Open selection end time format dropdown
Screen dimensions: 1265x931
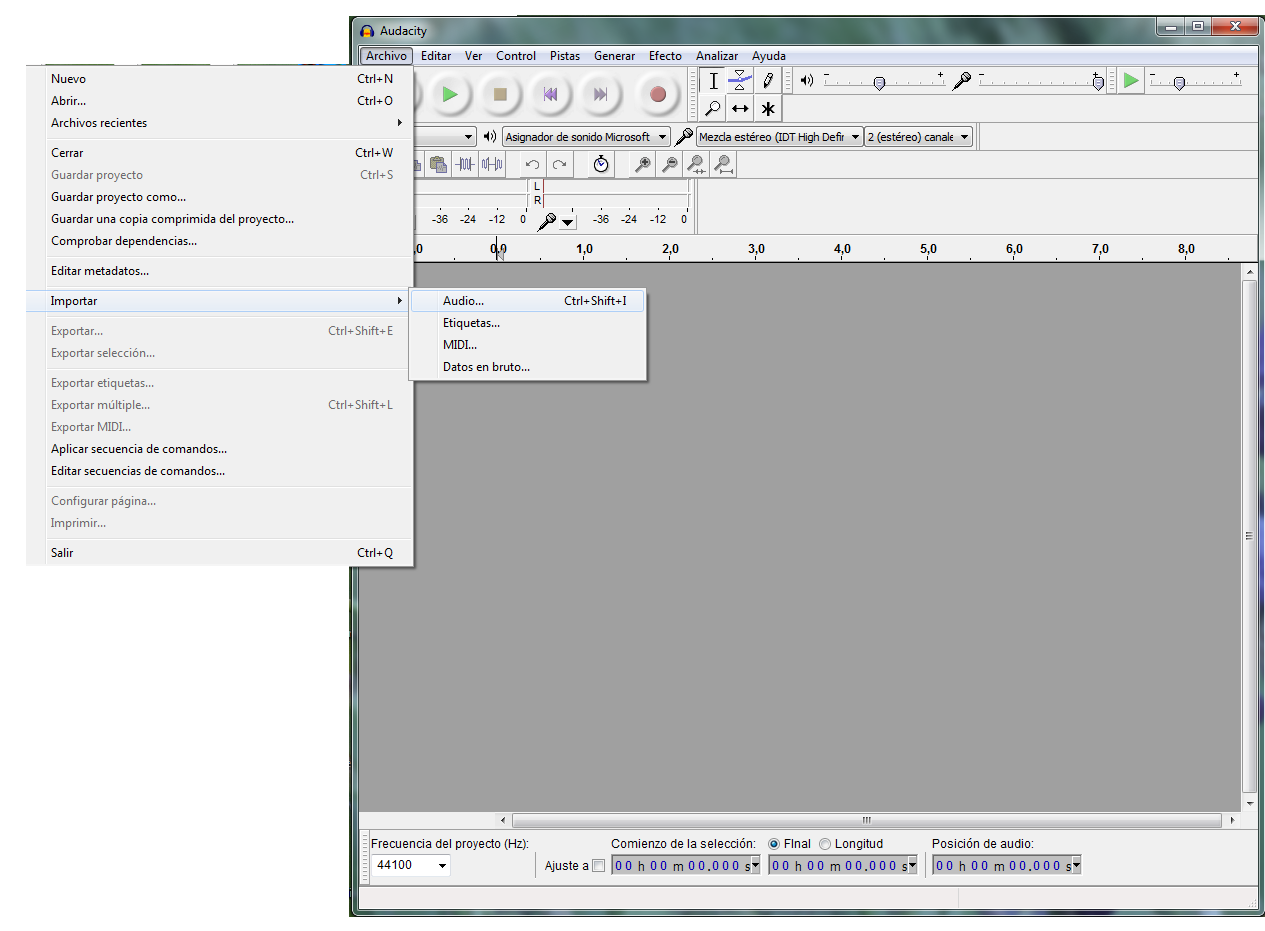coord(912,866)
